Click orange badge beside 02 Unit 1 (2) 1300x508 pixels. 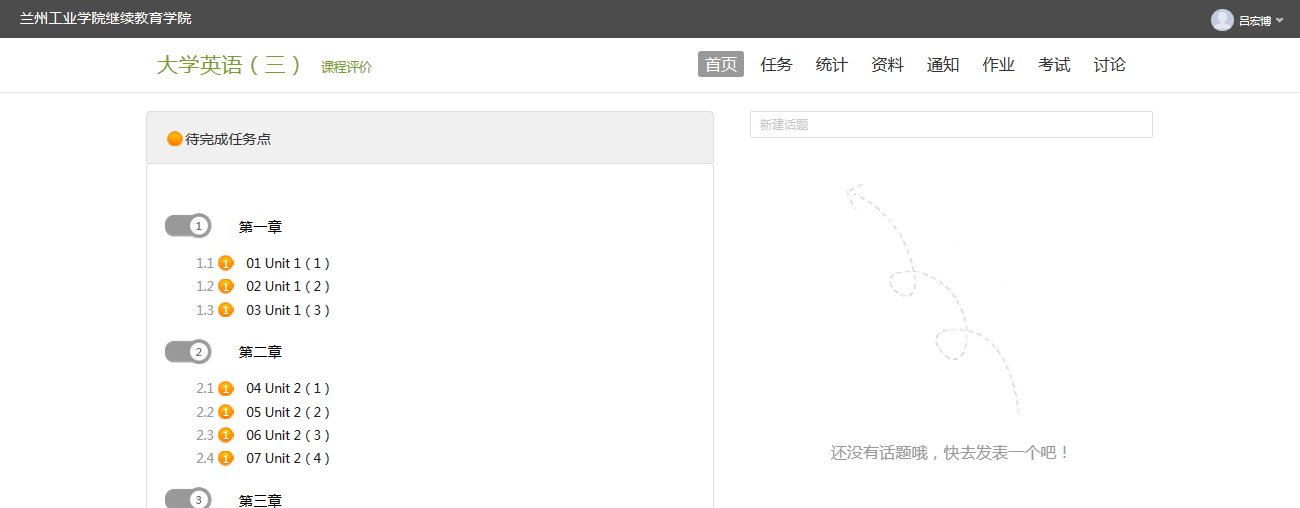point(226,287)
